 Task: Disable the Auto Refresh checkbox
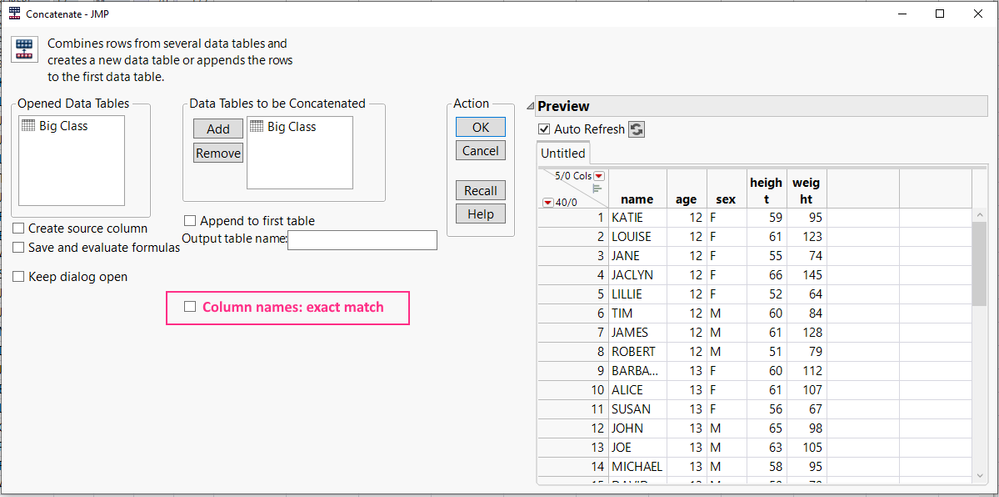(x=544, y=129)
